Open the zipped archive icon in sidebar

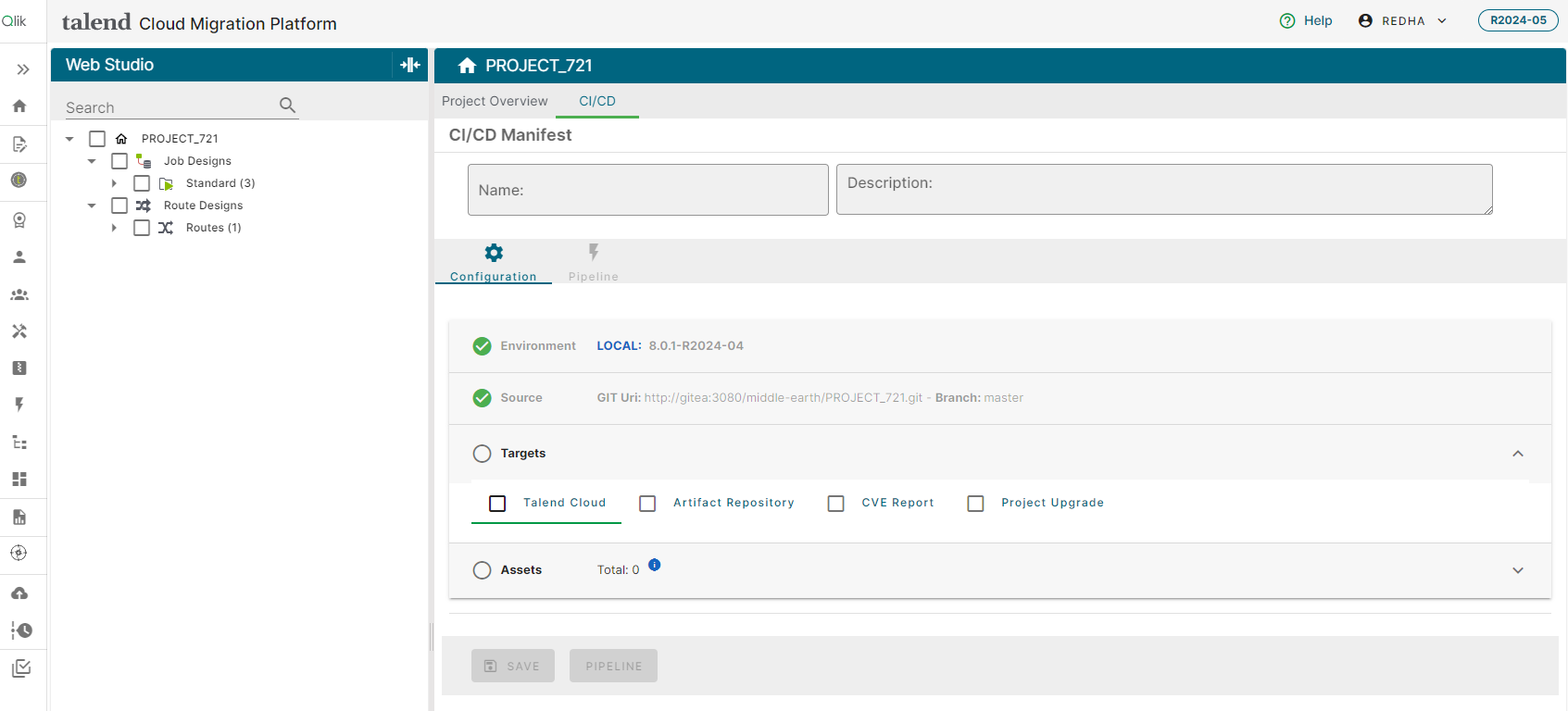tap(19, 368)
